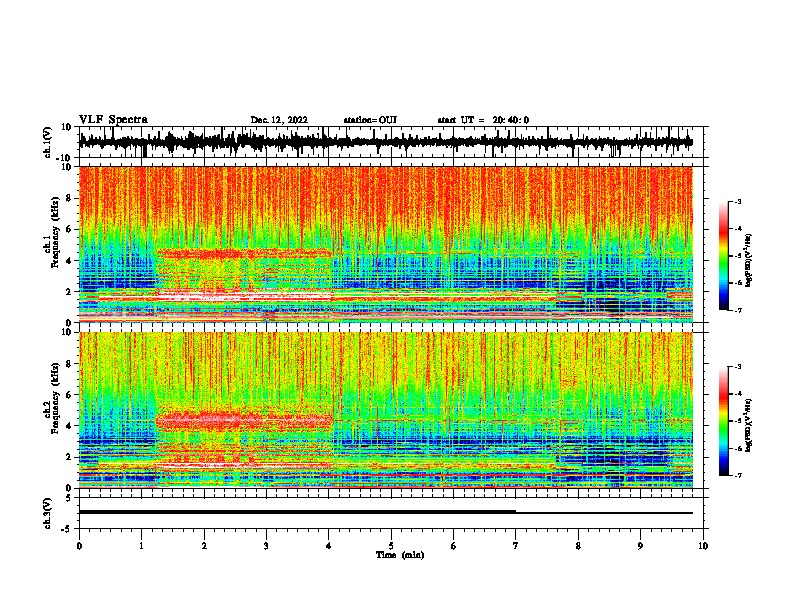The width and height of the screenshot is (792, 612).
Task: Click the ch.2 log(PSD) color bar label
Action: (749, 425)
